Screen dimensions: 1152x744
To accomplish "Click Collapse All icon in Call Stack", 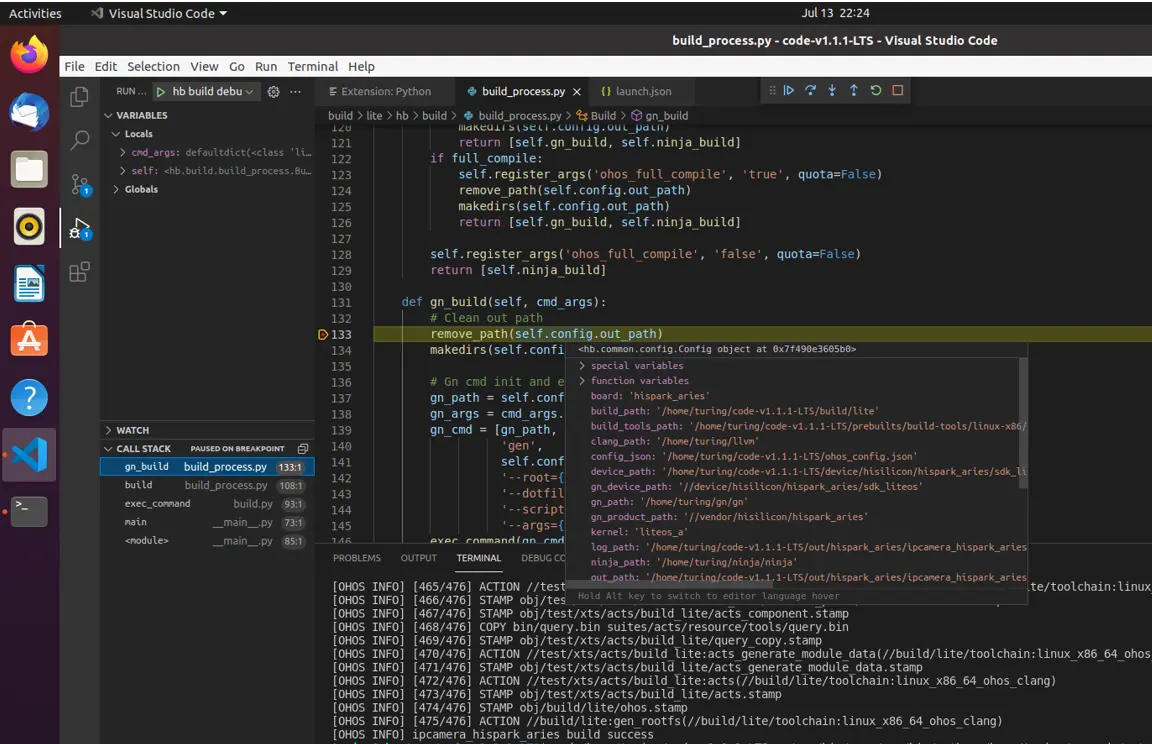I will (x=303, y=449).
